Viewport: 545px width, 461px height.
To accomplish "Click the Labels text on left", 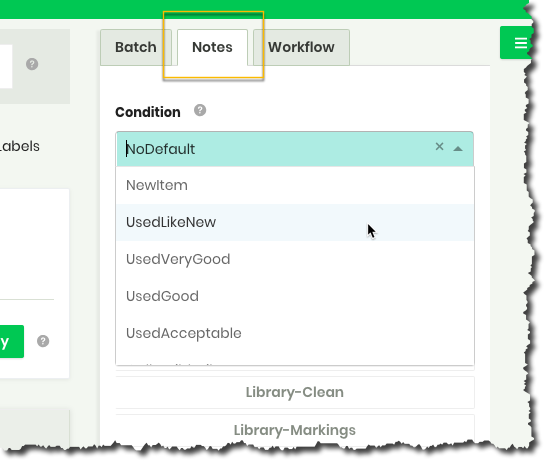I will click(19, 146).
